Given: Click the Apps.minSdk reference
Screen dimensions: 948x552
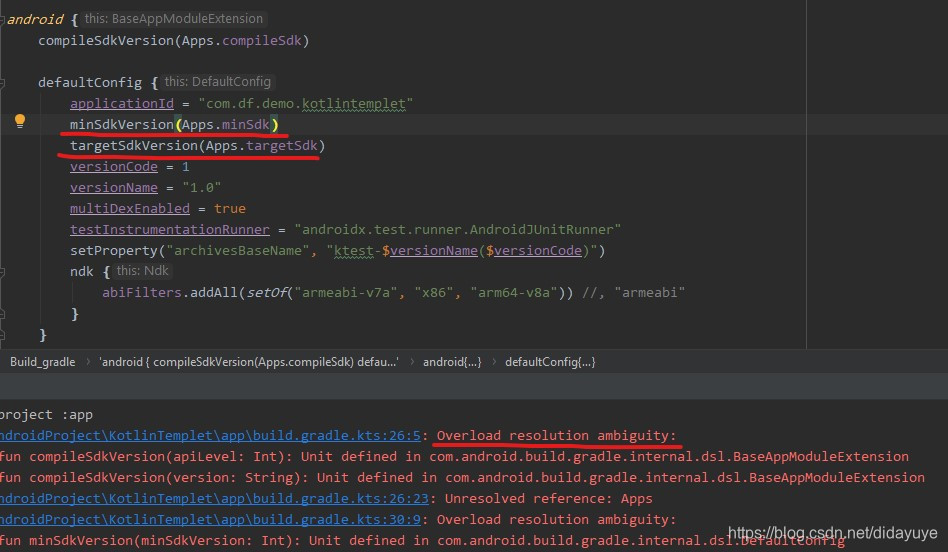Looking at the screenshot, I should pyautogui.click(x=226, y=125).
